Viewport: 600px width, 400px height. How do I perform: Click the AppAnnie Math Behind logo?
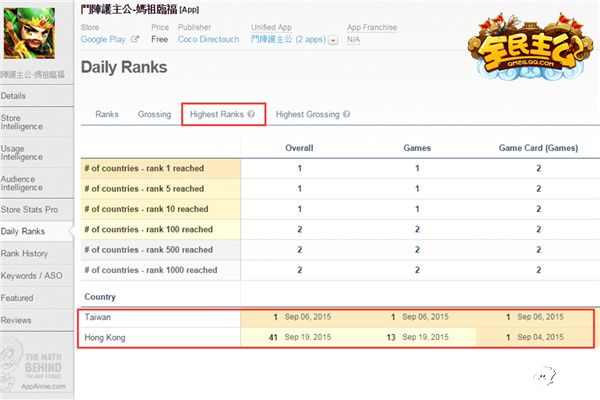[34, 366]
